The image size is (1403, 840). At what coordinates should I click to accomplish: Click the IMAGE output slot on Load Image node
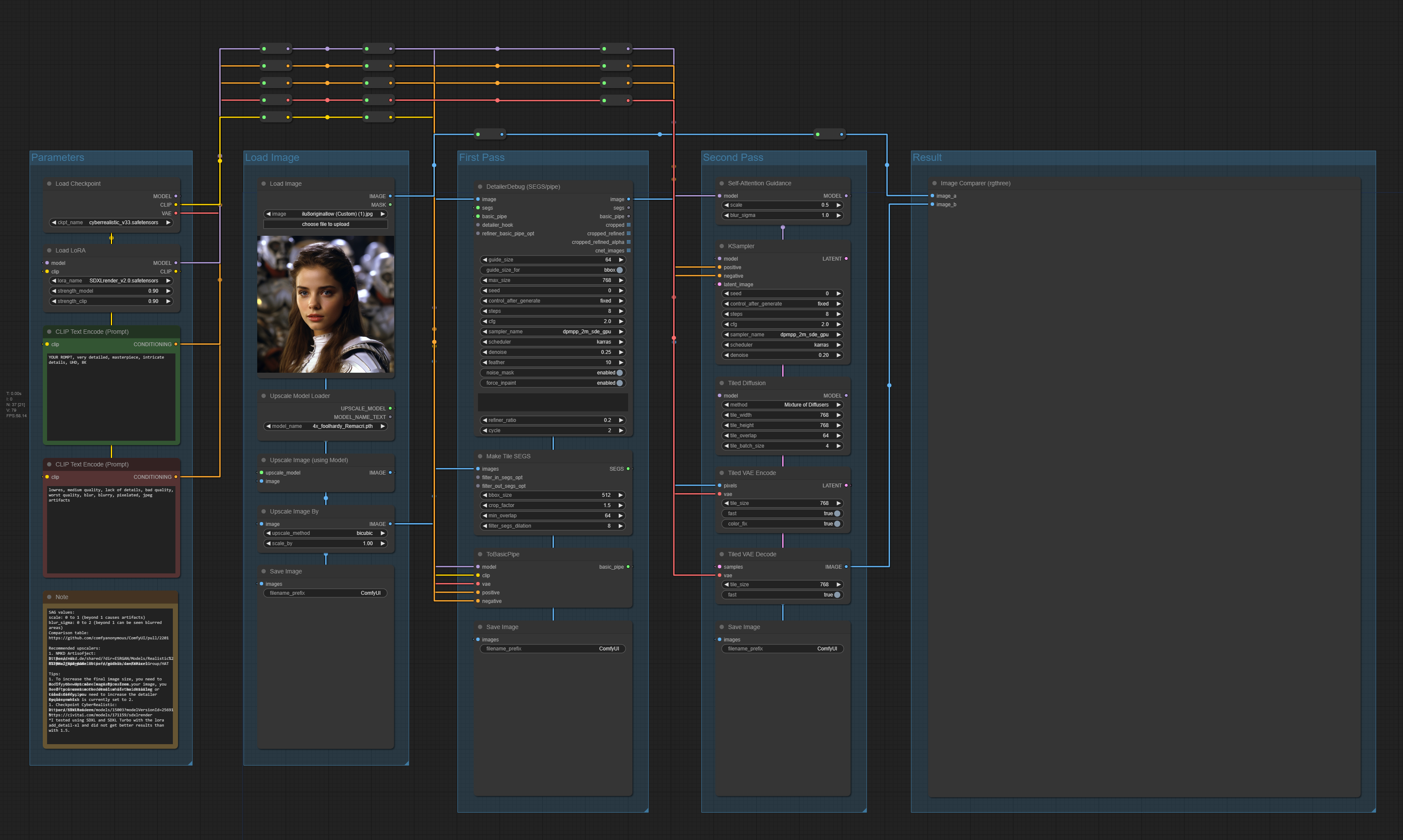[390, 196]
